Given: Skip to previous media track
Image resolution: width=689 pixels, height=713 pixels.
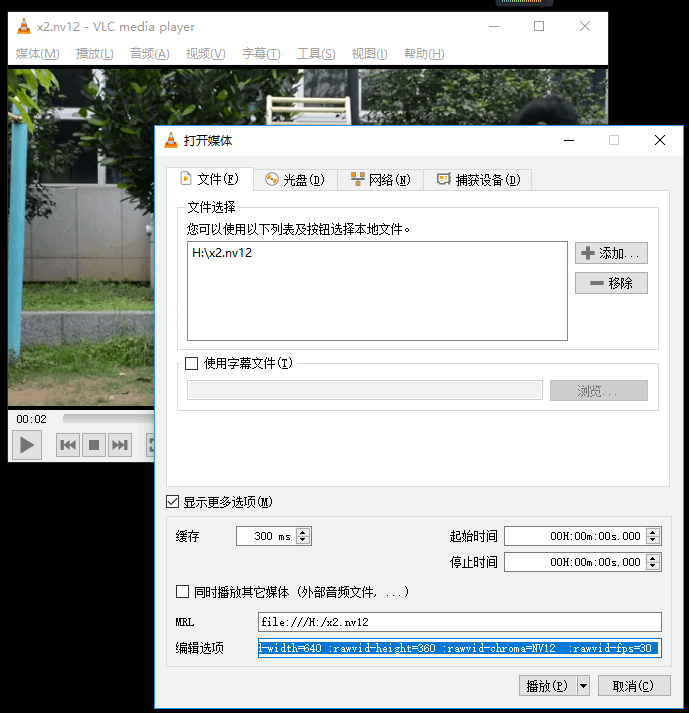Looking at the screenshot, I should [68, 445].
